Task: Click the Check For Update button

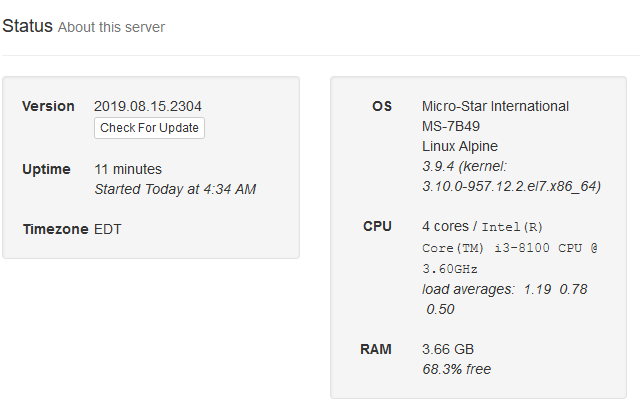Action: 149,128
